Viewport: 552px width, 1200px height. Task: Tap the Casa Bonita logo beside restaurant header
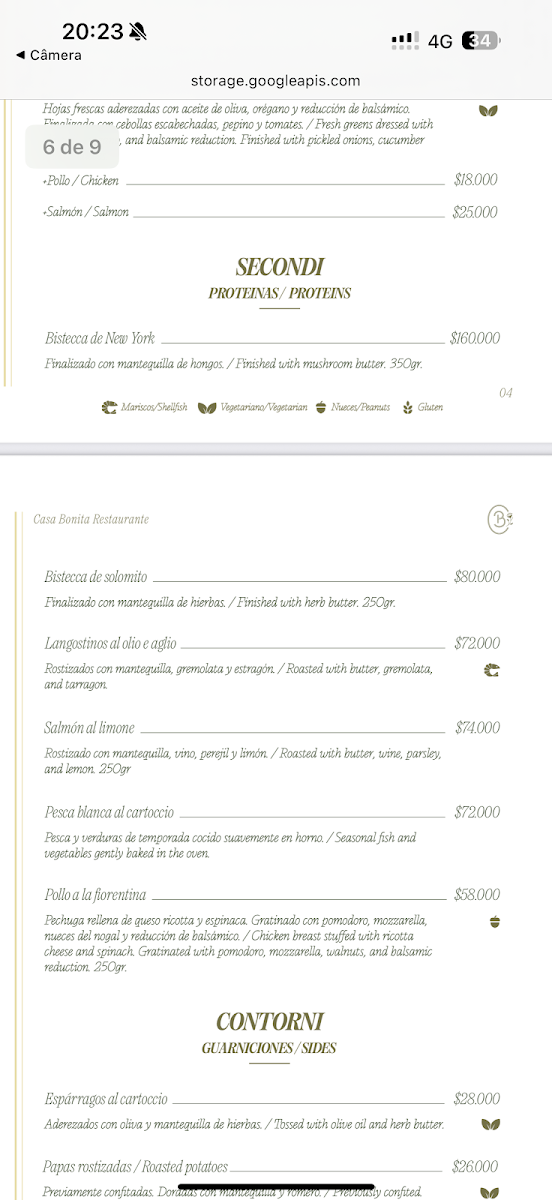coord(499,519)
